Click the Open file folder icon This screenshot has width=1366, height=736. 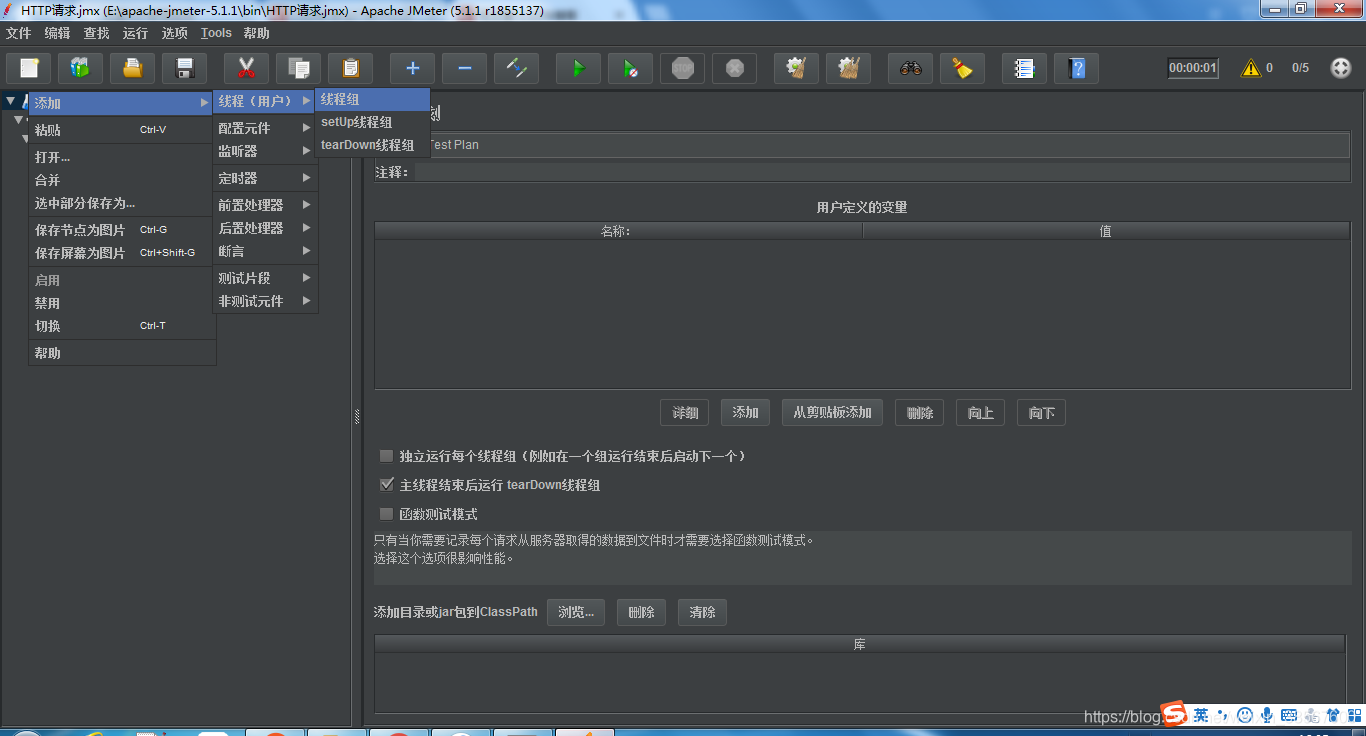click(132, 68)
